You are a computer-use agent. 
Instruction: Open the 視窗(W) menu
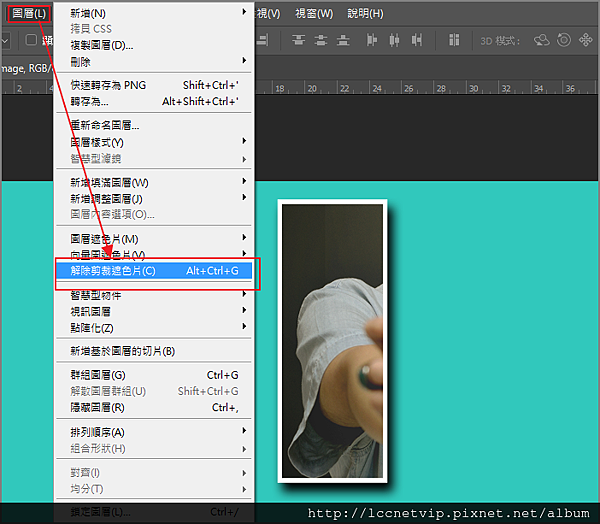[x=314, y=14]
